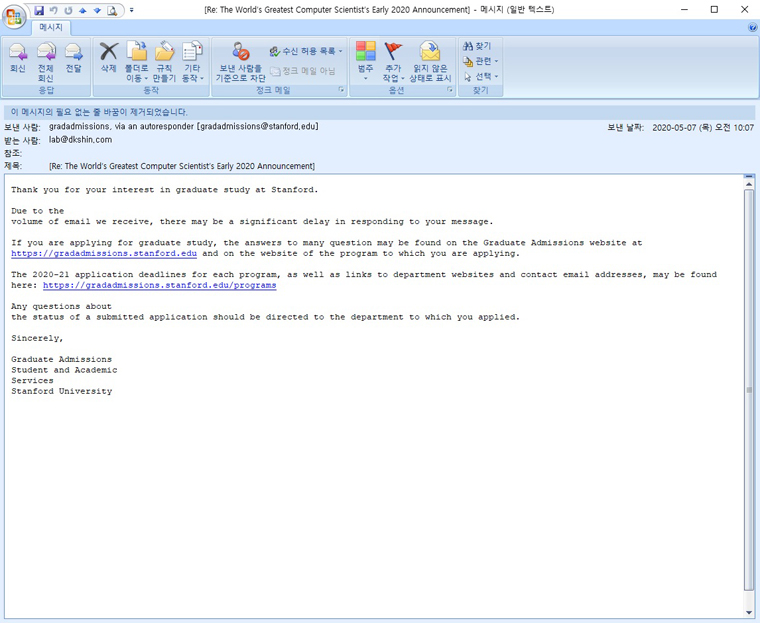
Task: Click the scrollbar up arrow in message body
Action: coord(749,184)
